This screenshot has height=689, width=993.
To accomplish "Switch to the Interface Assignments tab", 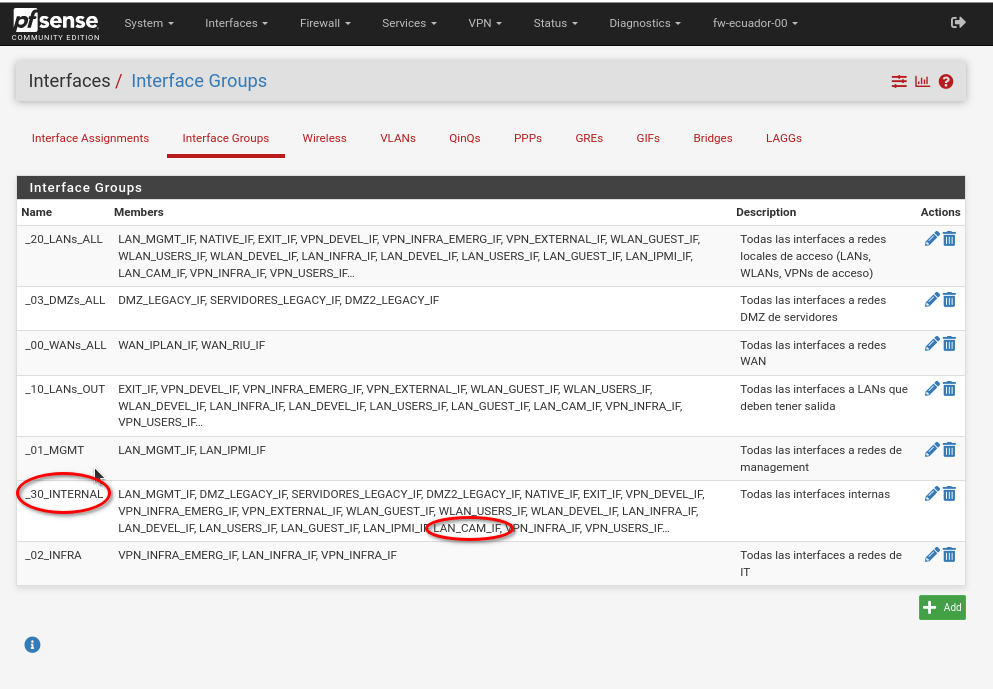I will pyautogui.click(x=91, y=138).
